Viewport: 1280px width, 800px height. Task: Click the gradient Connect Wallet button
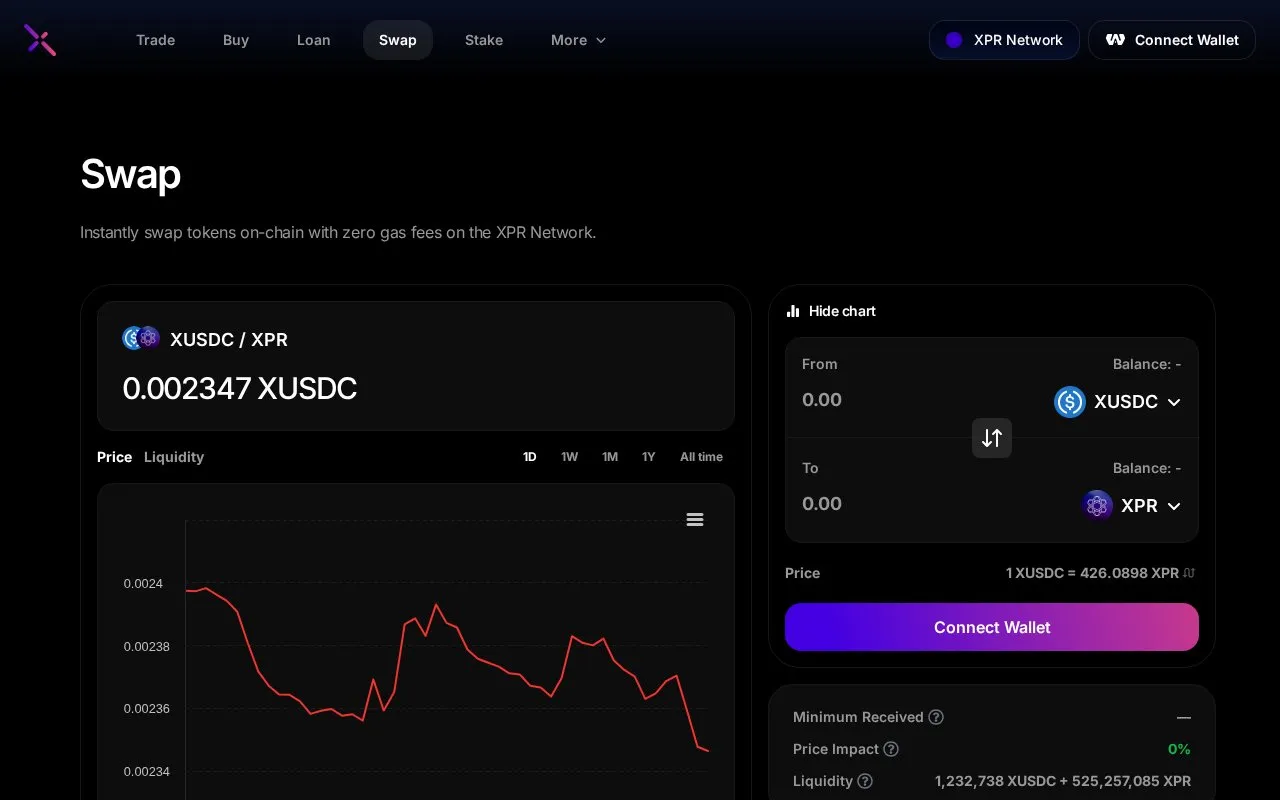point(992,627)
